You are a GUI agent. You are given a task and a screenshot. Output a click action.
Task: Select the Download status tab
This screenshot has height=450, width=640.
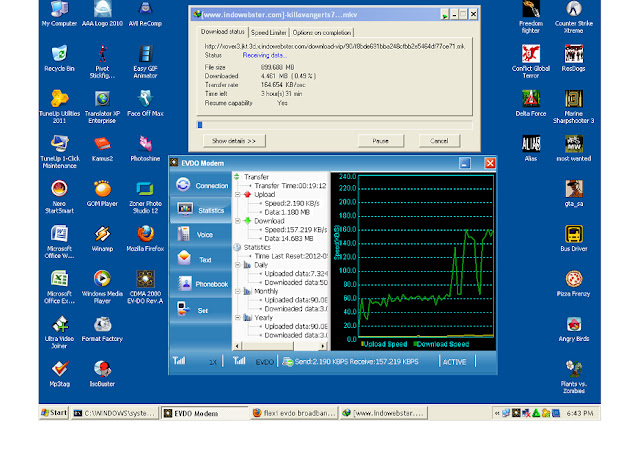[223, 31]
